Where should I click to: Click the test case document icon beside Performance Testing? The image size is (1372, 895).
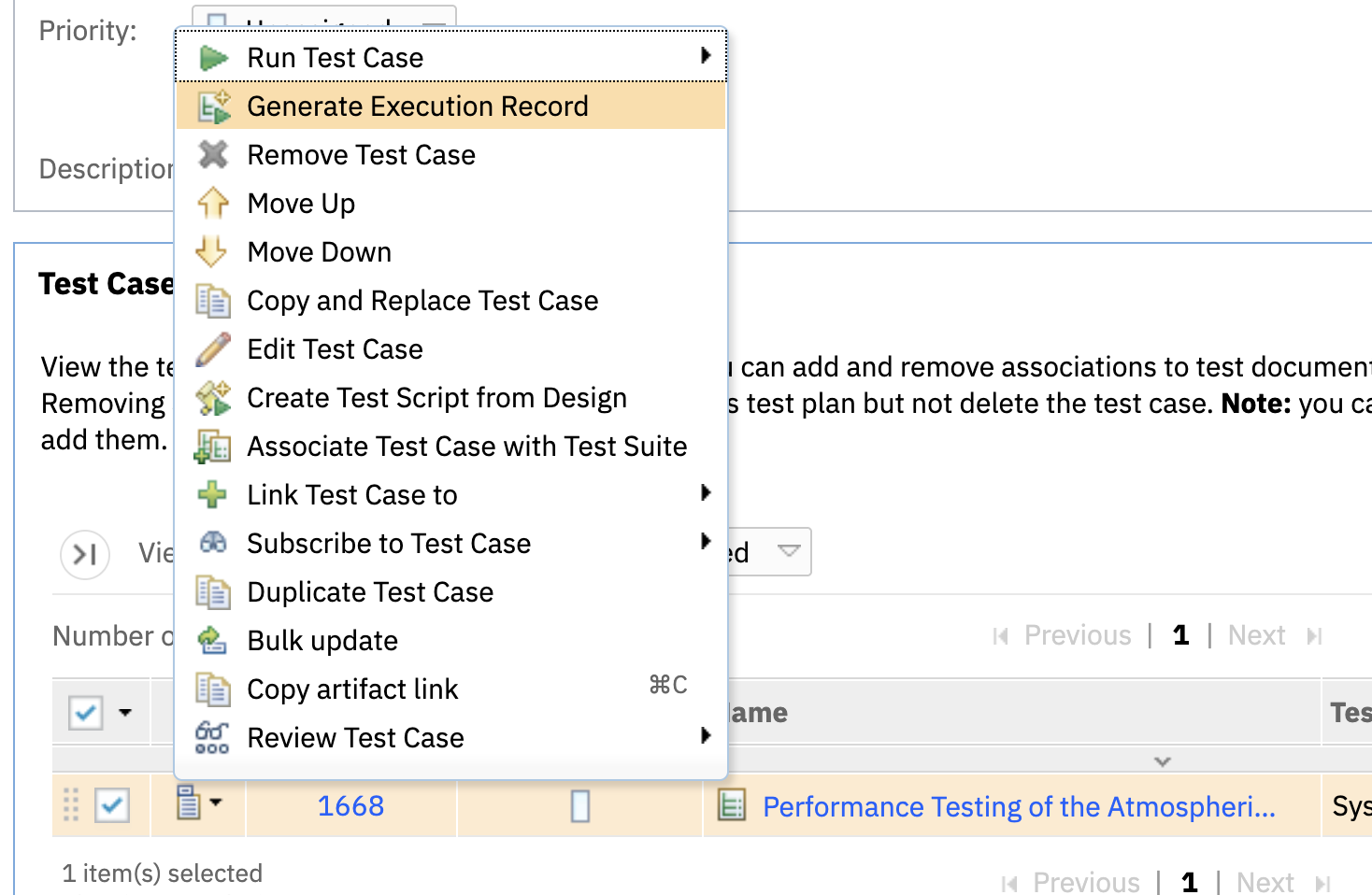click(732, 805)
